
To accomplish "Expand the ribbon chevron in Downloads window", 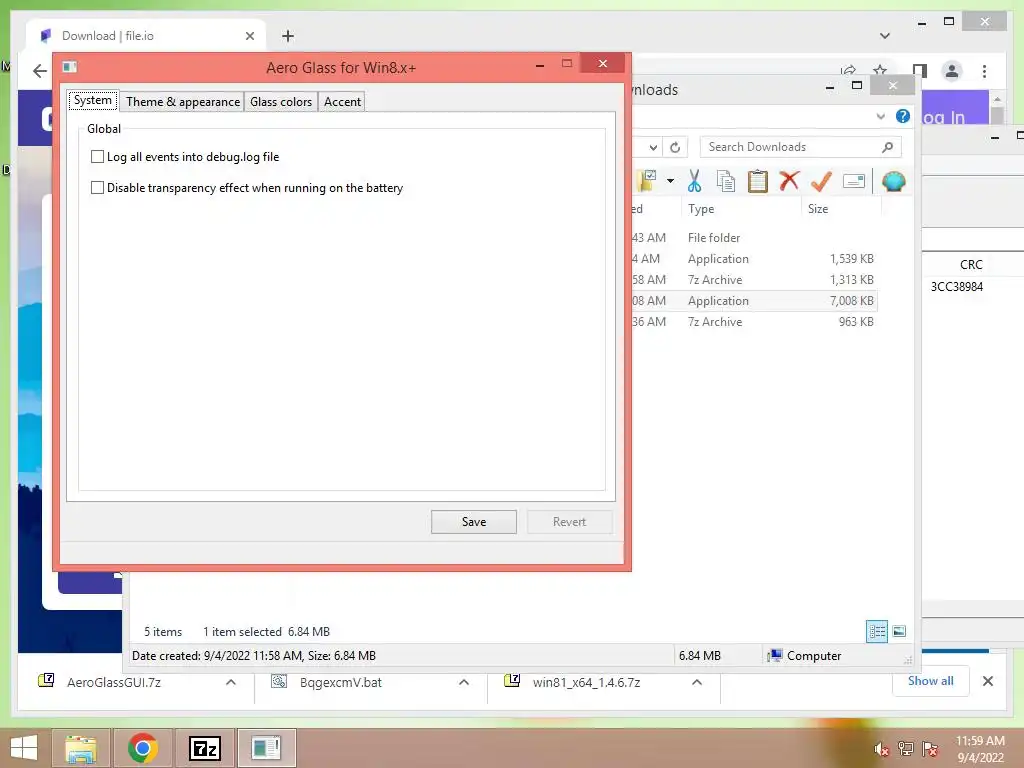I will (880, 116).
